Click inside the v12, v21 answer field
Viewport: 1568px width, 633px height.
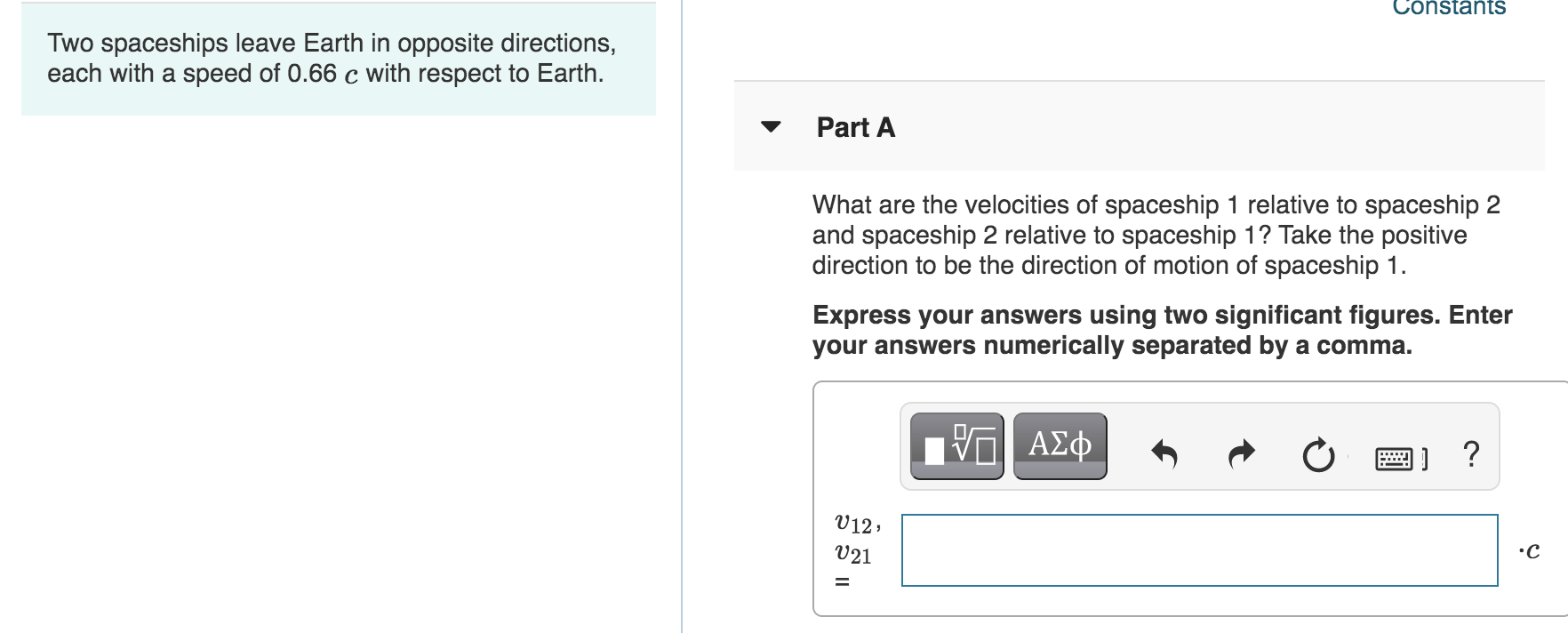click(x=1199, y=550)
